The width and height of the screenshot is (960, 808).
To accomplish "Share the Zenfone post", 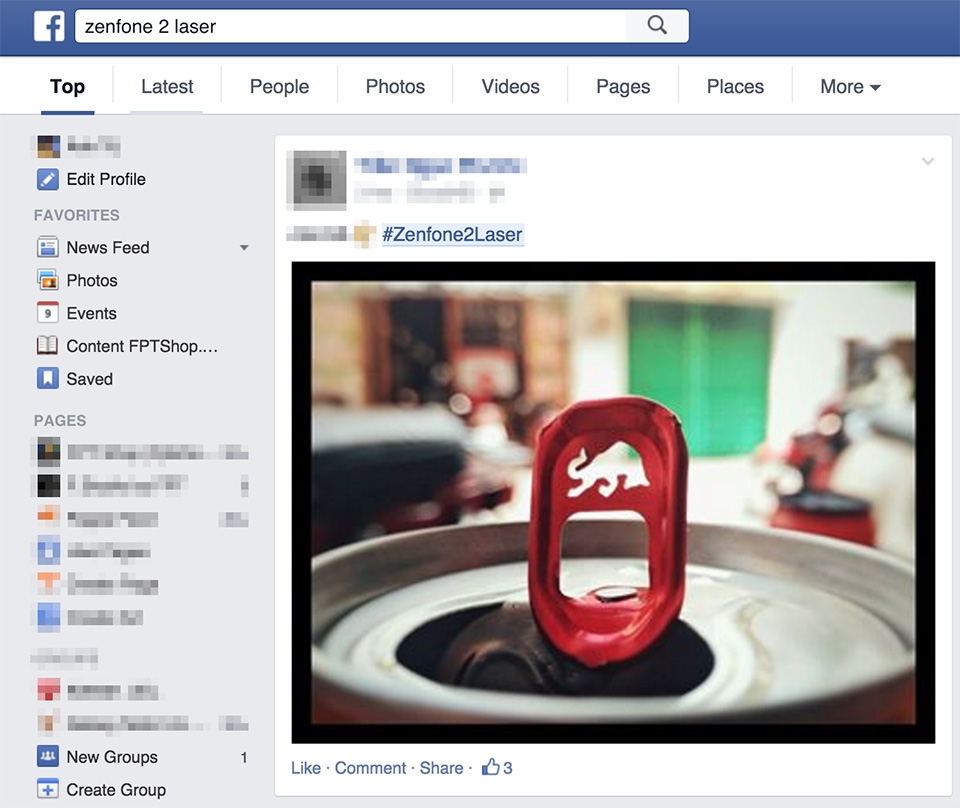I will coord(441,768).
